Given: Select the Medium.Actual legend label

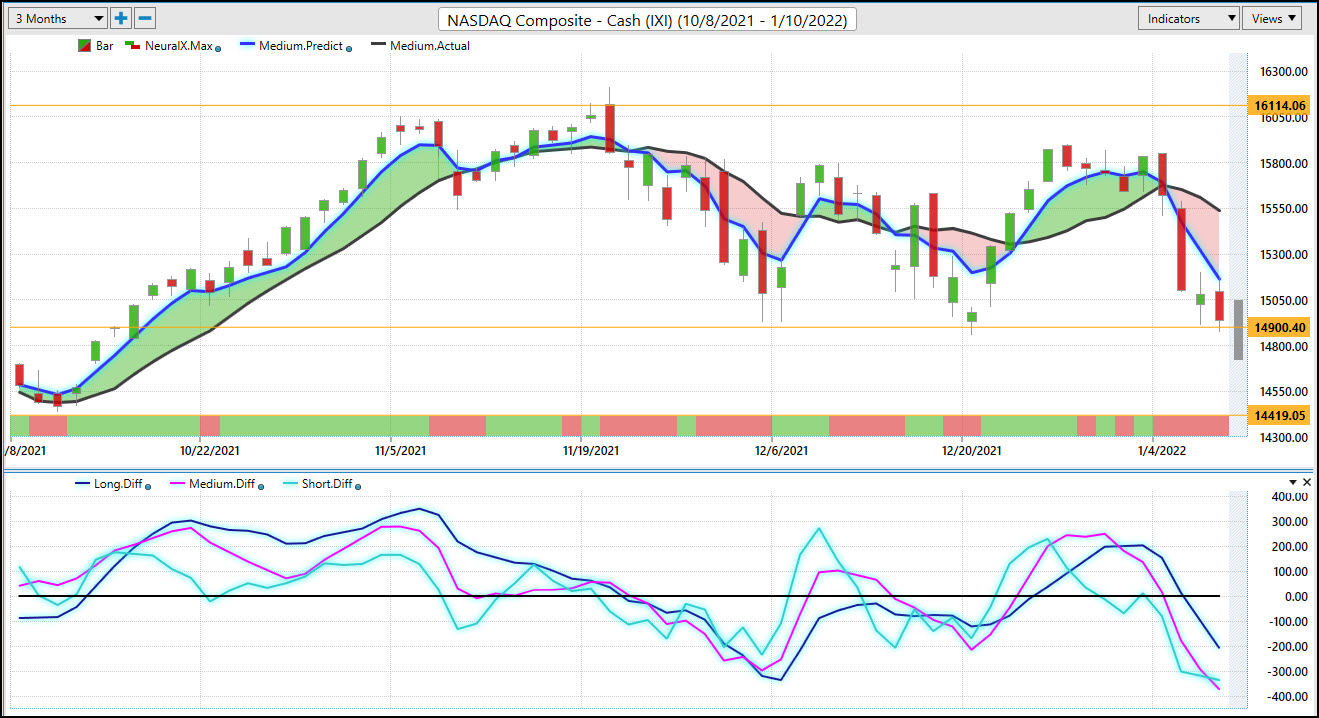Looking at the screenshot, I should click(x=430, y=46).
